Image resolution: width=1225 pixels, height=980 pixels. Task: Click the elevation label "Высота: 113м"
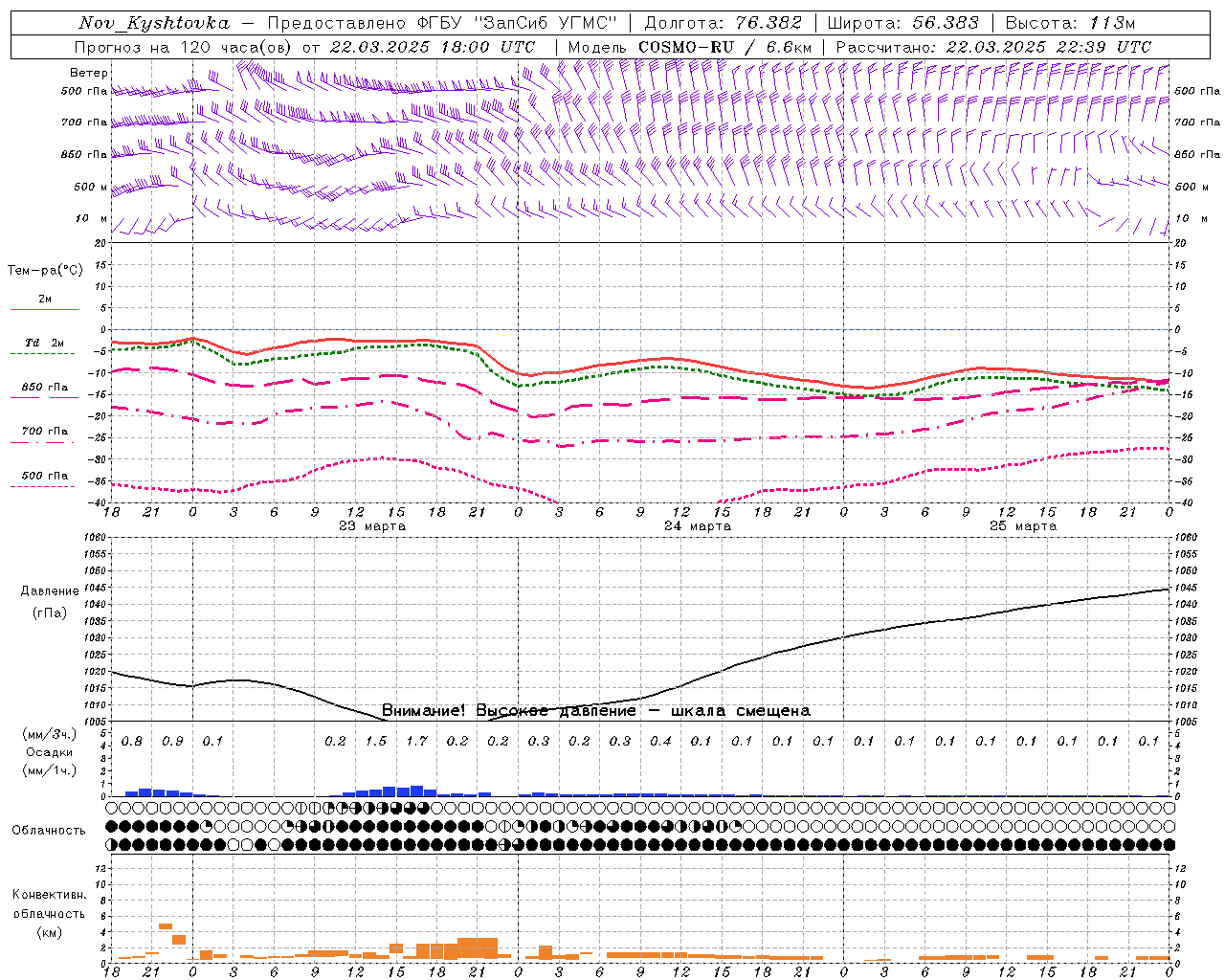point(1070,23)
